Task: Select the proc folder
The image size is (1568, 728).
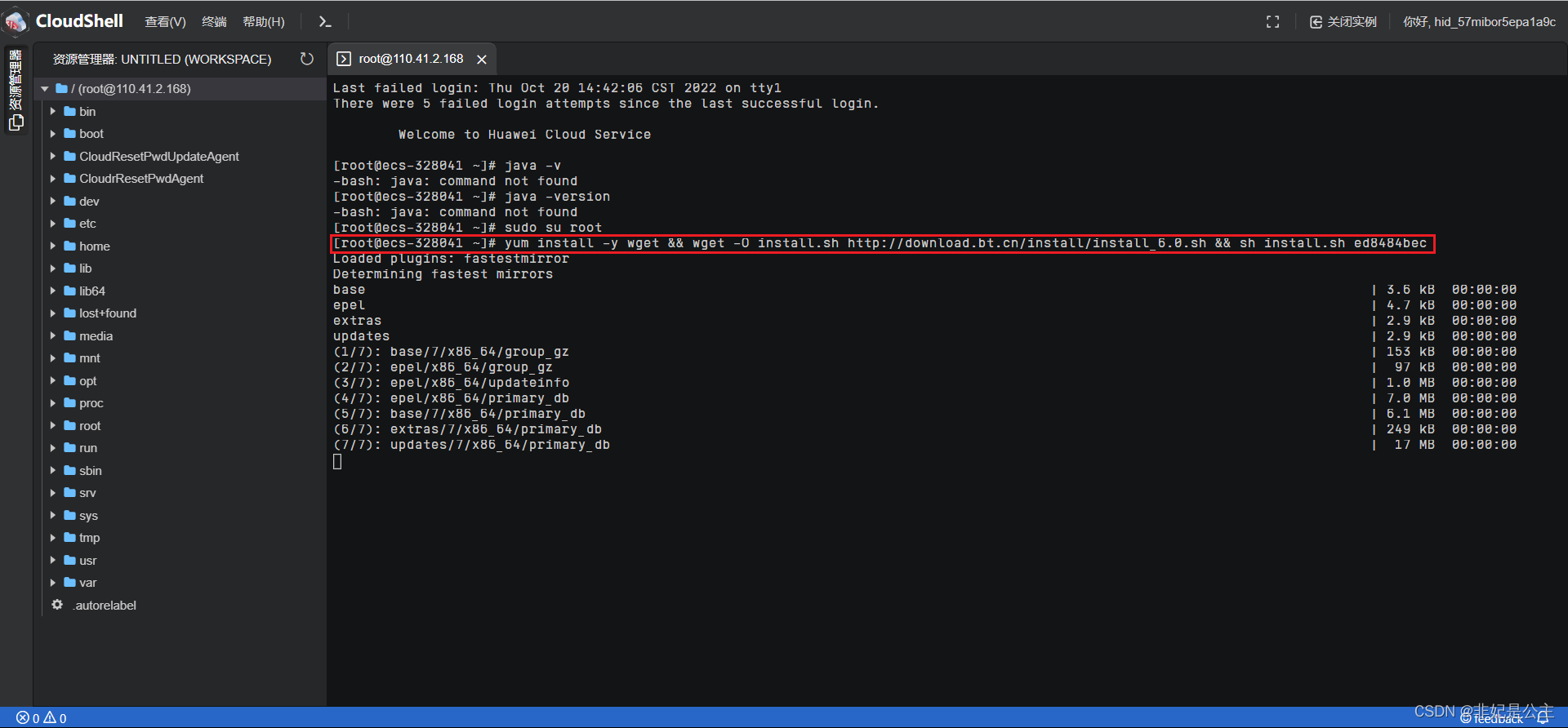Action: pyautogui.click(x=91, y=403)
